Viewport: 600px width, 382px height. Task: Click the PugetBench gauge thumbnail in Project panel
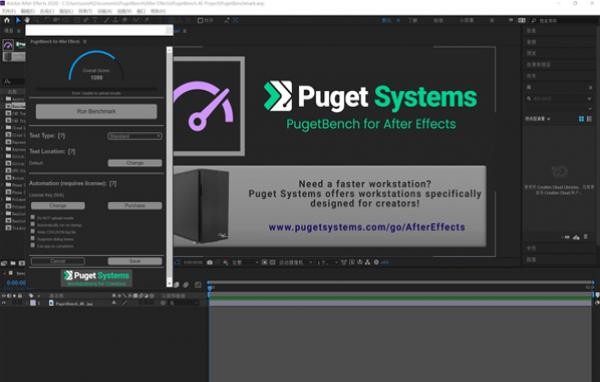(8, 45)
